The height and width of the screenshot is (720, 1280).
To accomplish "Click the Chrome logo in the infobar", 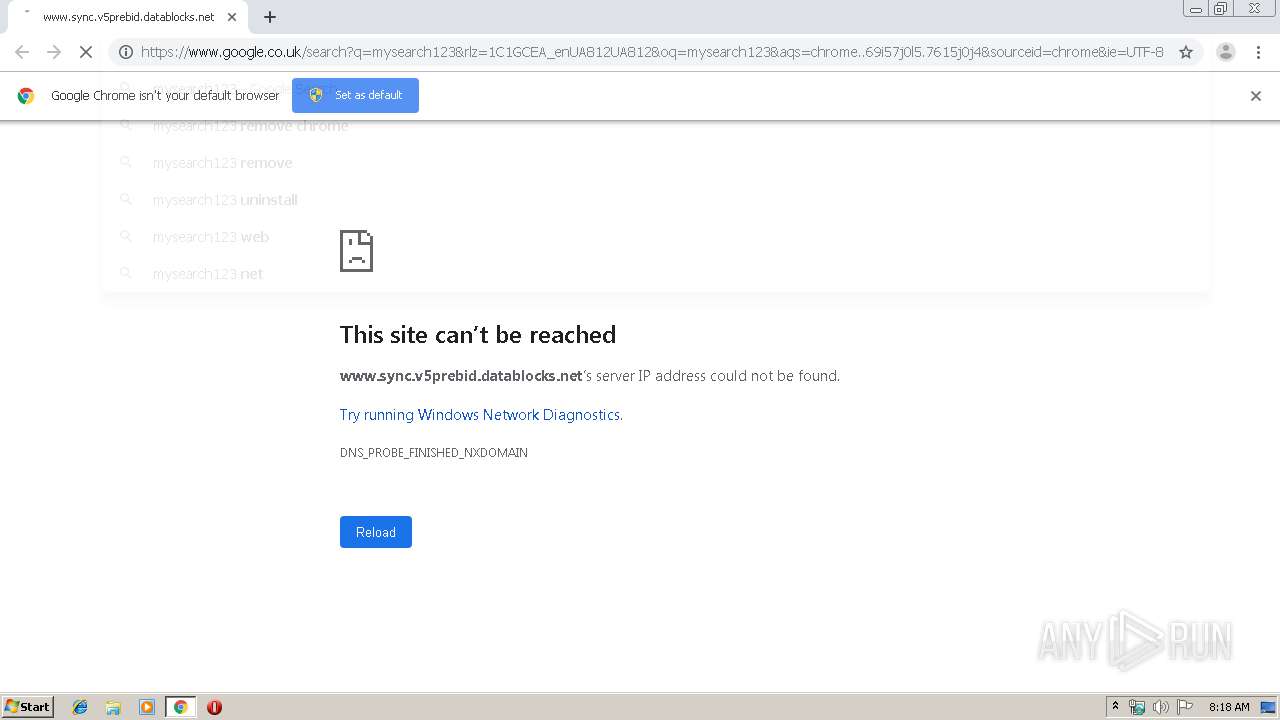I will (x=26, y=96).
